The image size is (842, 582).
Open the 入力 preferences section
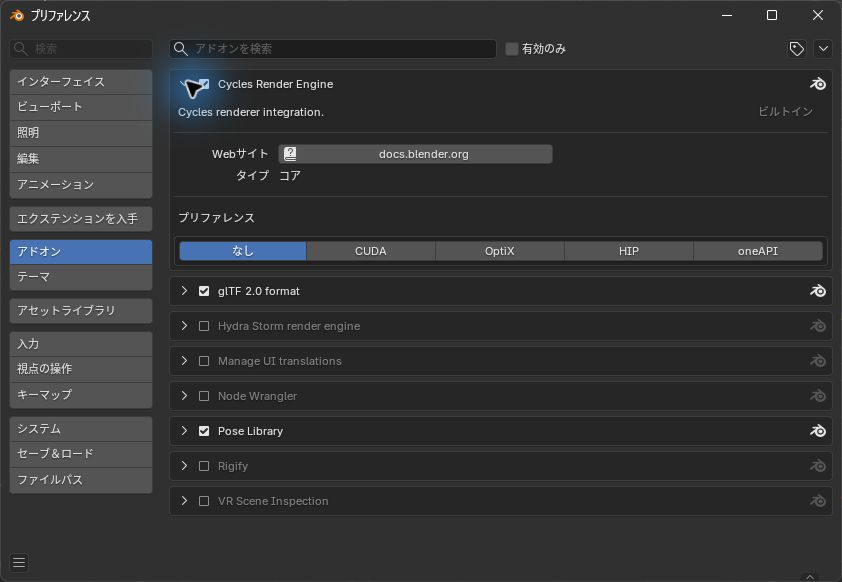click(81, 344)
